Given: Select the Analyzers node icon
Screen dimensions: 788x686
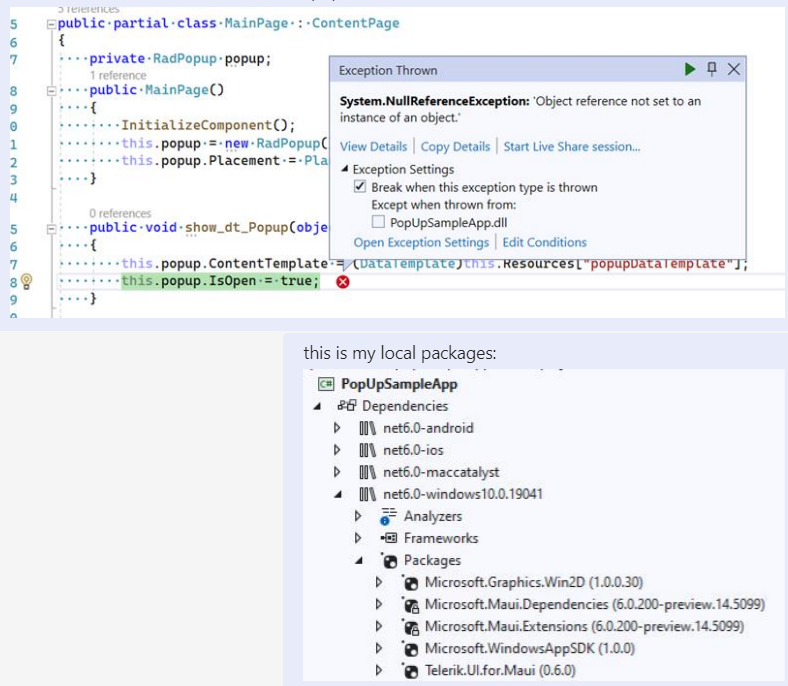Looking at the screenshot, I should click(389, 516).
